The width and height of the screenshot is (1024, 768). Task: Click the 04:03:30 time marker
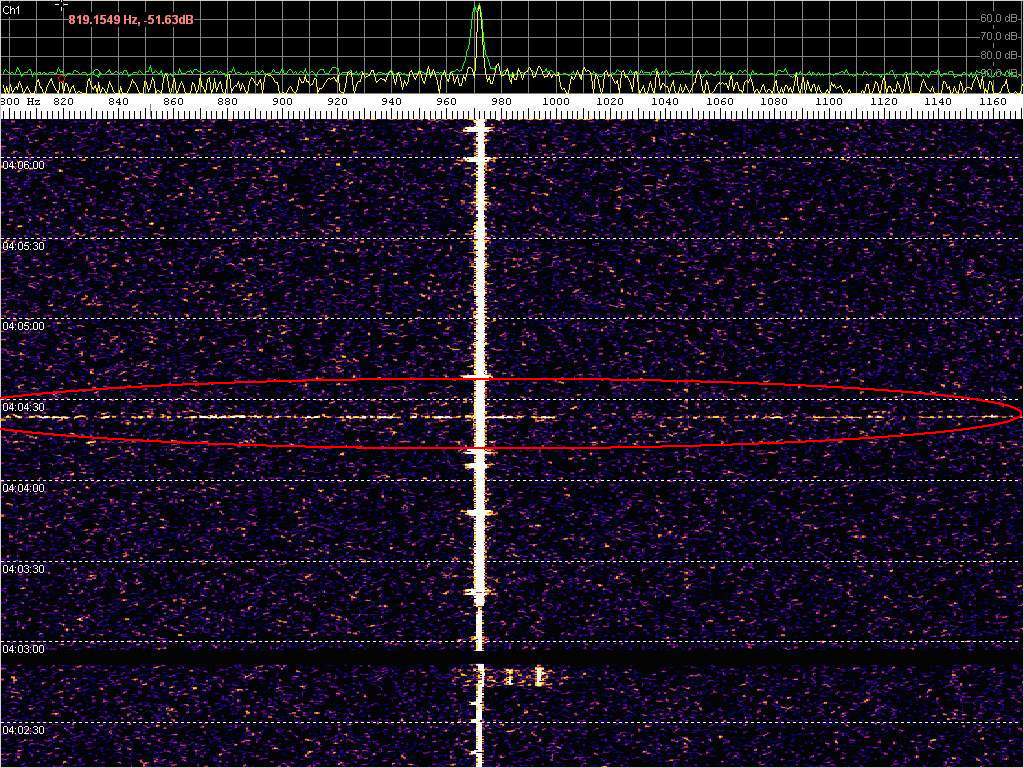23,568
